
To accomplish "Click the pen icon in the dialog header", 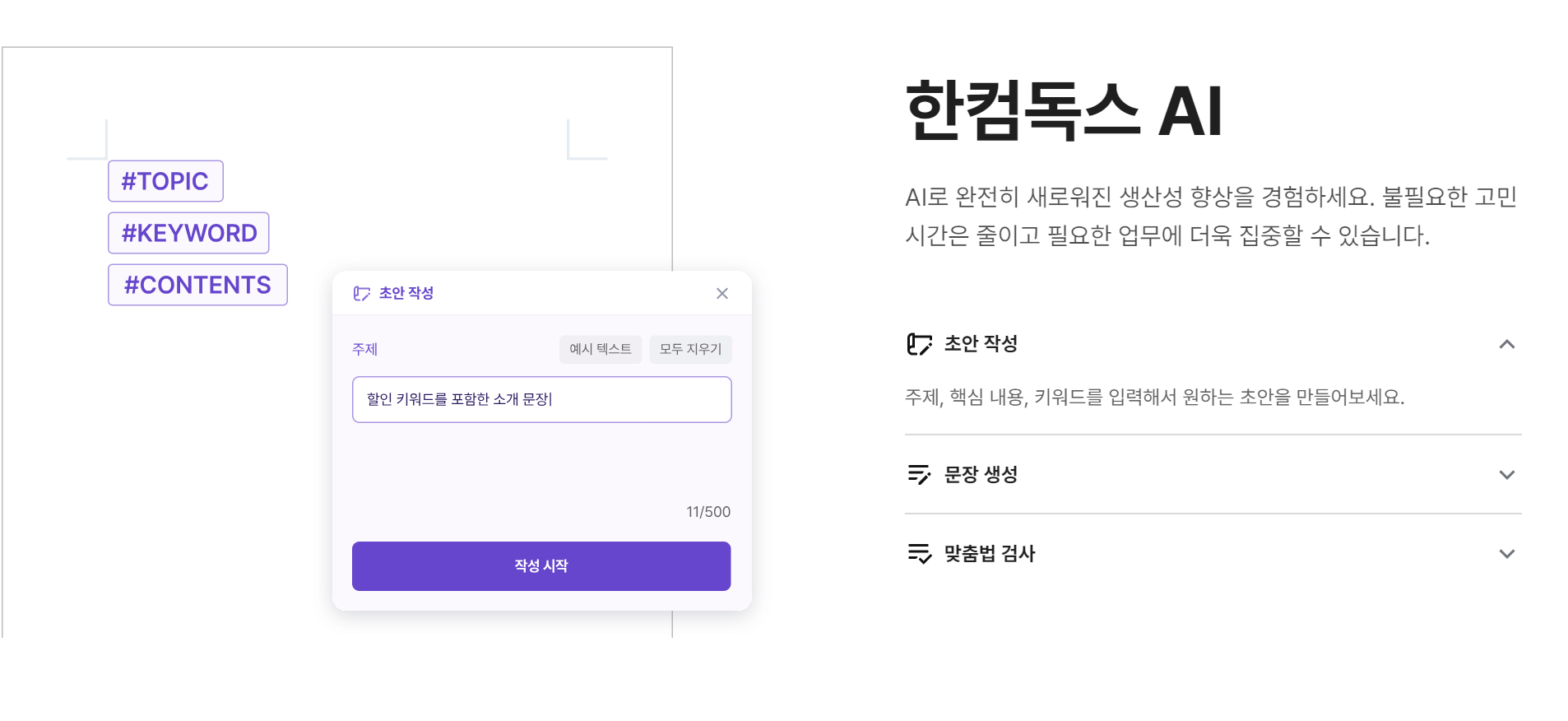I will 360,293.
